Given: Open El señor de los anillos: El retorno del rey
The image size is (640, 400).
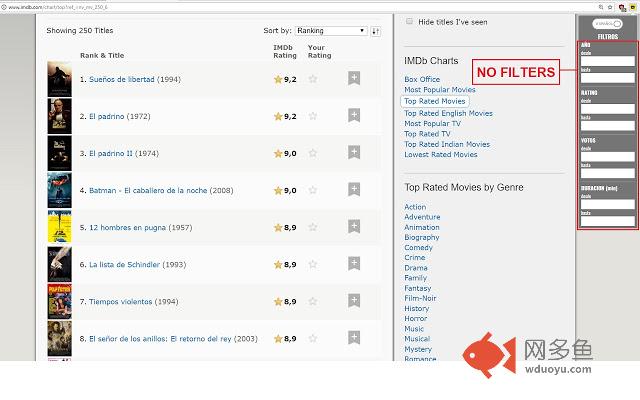Looking at the screenshot, I should point(160,339).
